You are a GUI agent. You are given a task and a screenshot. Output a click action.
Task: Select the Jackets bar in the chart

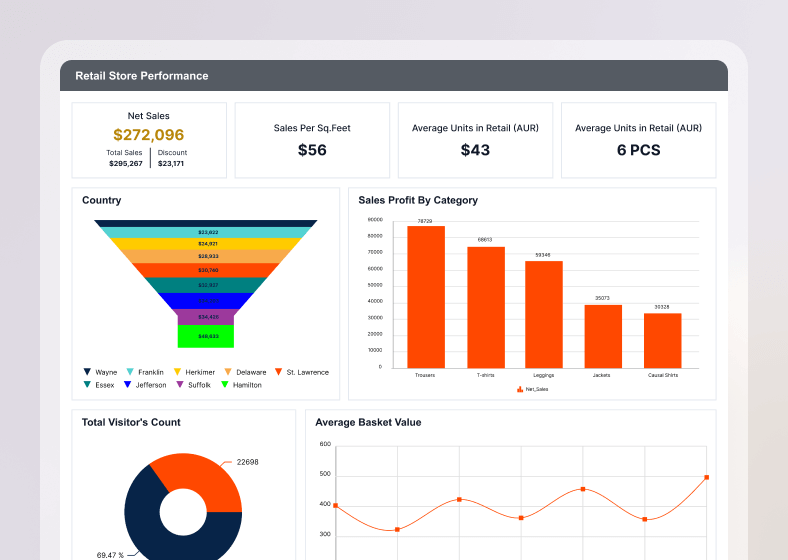[603, 336]
